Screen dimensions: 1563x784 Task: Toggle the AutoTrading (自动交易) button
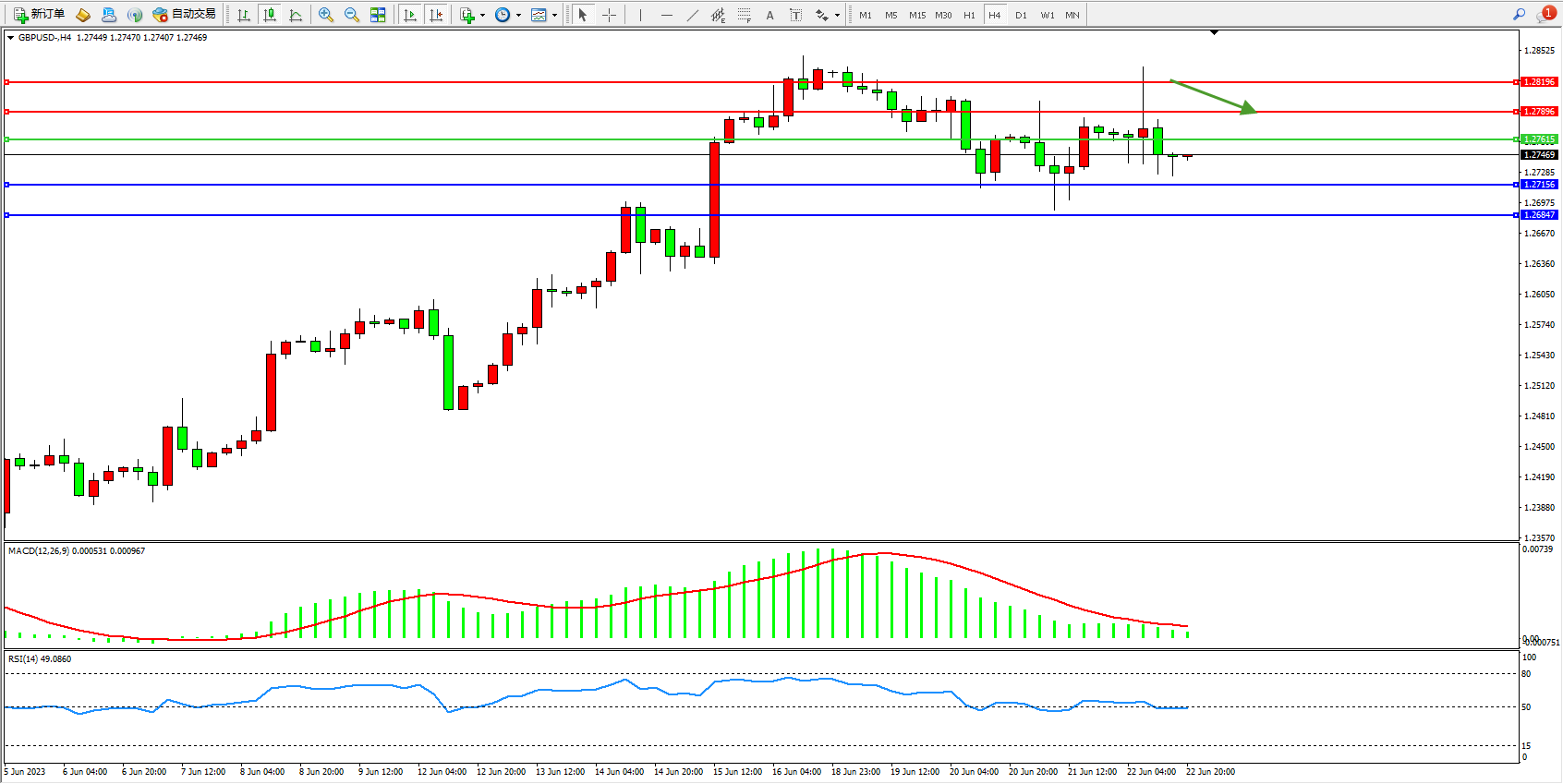coord(185,15)
